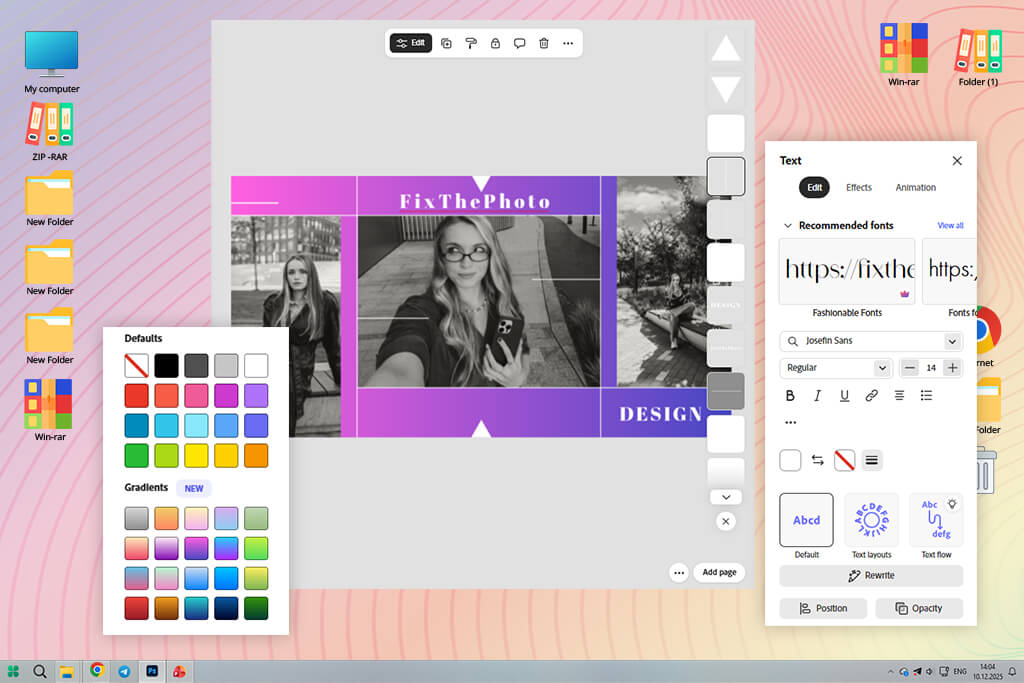The height and width of the screenshot is (683, 1024).
Task: Pick the yellow default color swatch
Action: (196, 456)
